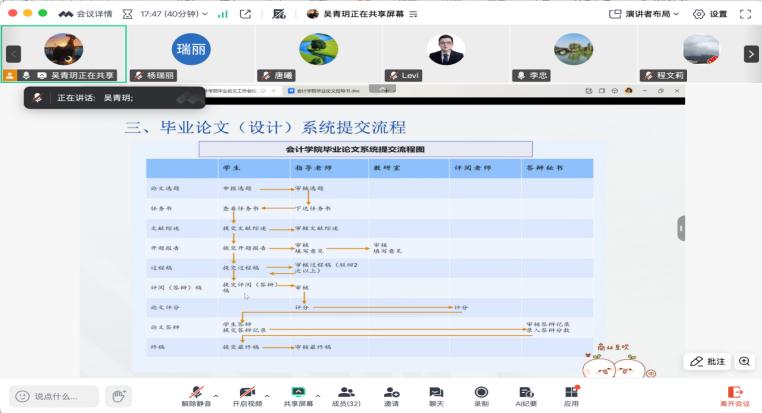Click 离开会议 to leave meeting
The height and width of the screenshot is (413, 762).
click(x=735, y=396)
